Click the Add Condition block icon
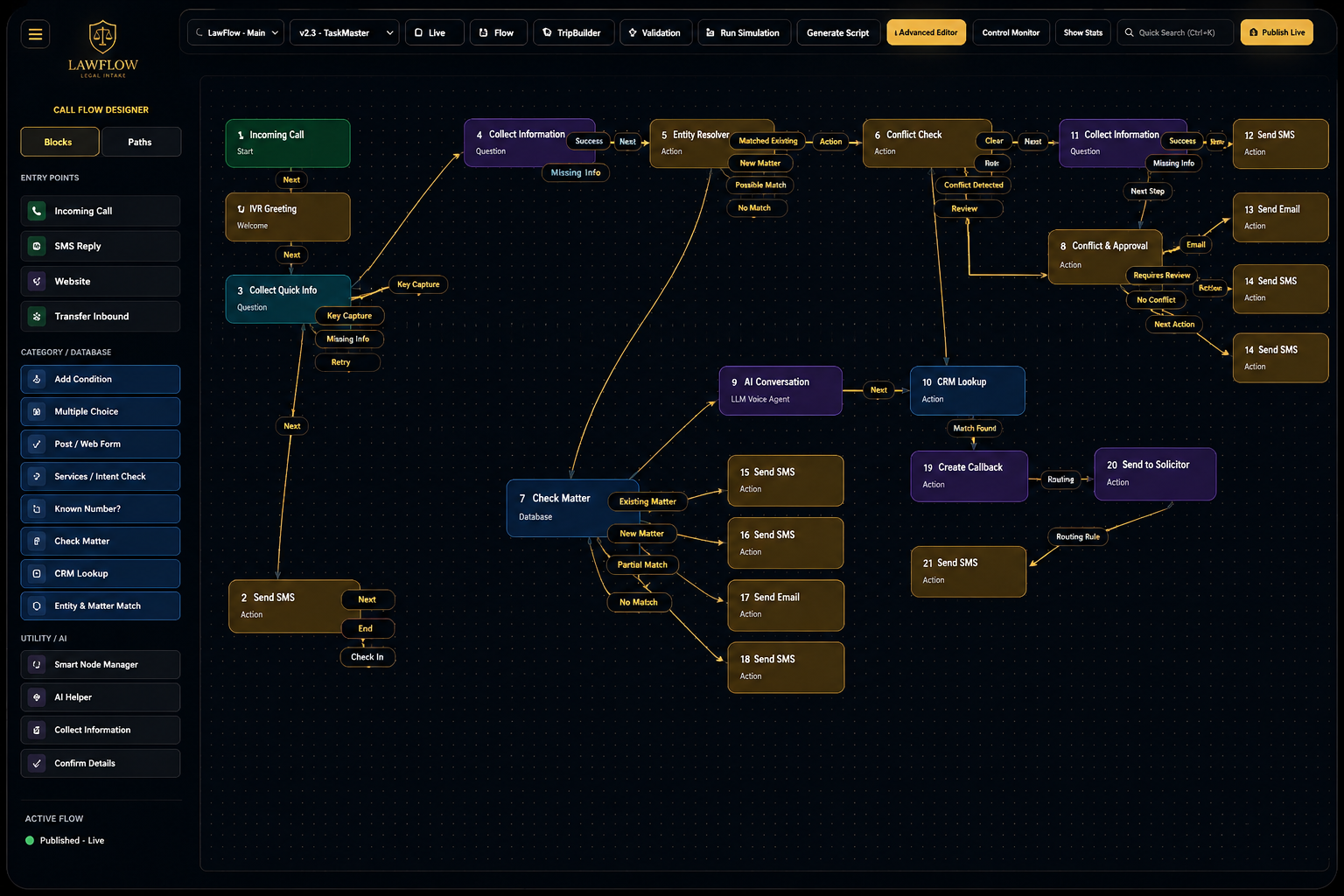Screen dimensions: 1344x896 click(37, 379)
